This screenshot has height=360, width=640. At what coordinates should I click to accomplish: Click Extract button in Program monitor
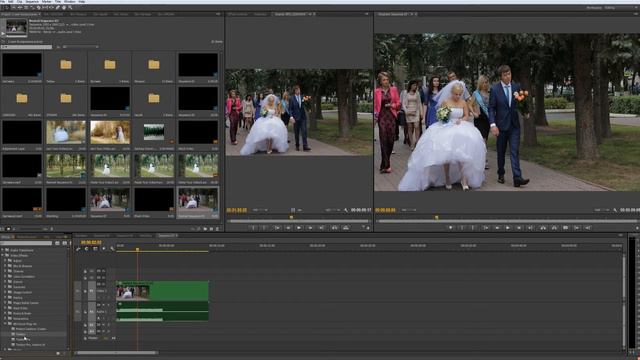pos(554,228)
